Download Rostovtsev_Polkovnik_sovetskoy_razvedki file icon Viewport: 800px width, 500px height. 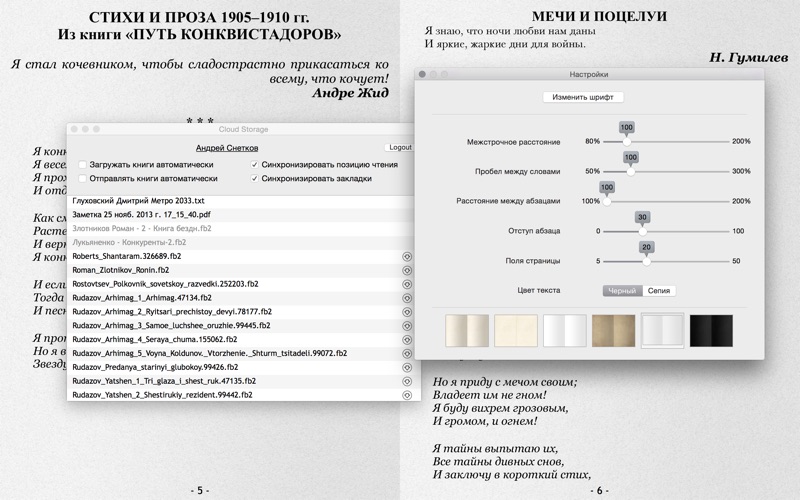407,284
